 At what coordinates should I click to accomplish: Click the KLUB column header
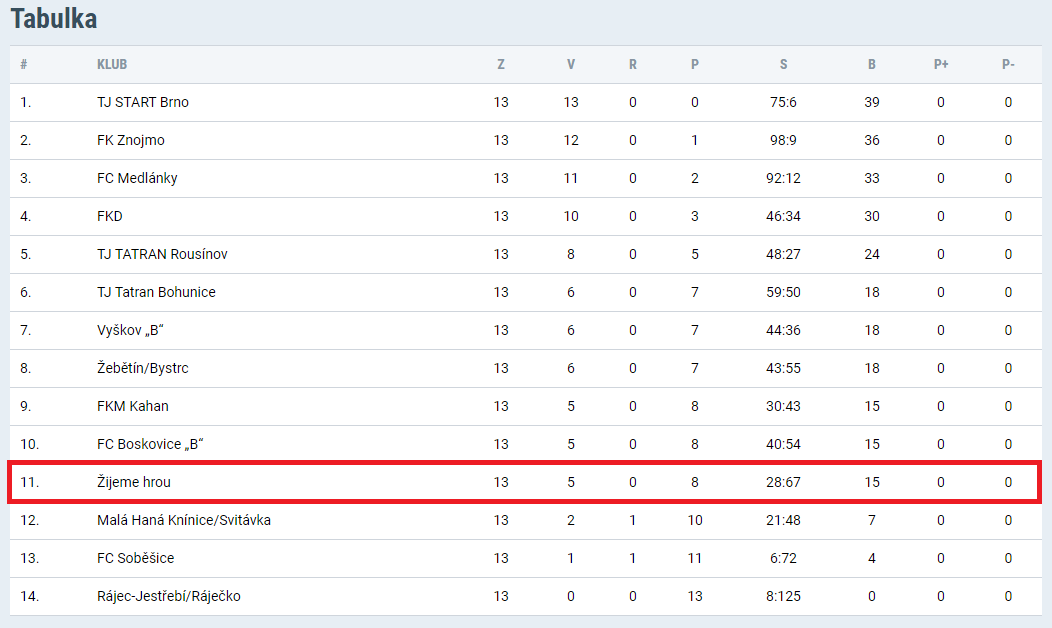pyautogui.click(x=112, y=64)
